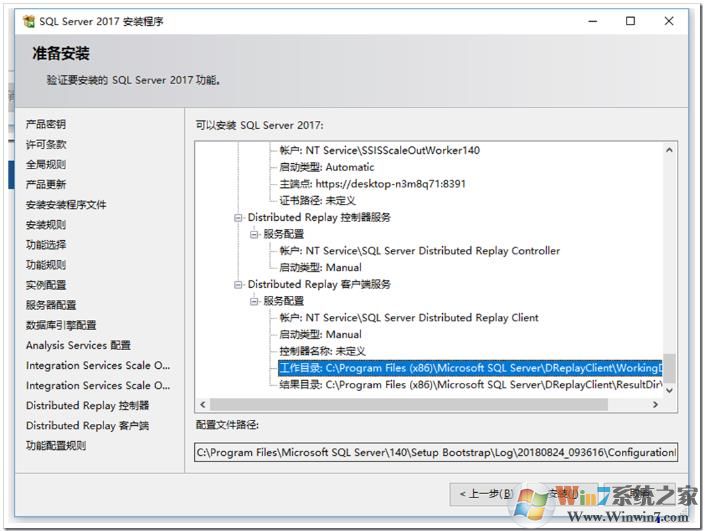
Task: Collapse 服务配置 under Distributed Replay 客户端服务
Action: tap(254, 301)
